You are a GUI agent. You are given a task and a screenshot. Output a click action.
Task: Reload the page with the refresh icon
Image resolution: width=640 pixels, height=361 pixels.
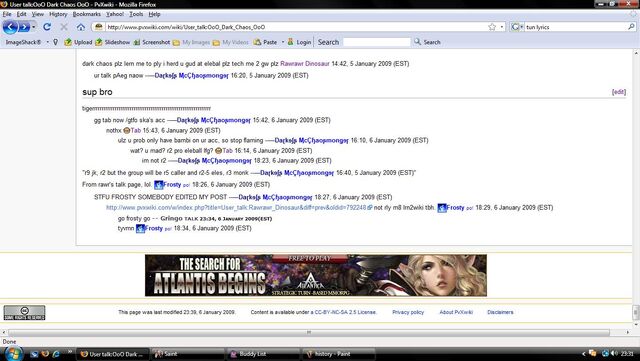pos(47,27)
